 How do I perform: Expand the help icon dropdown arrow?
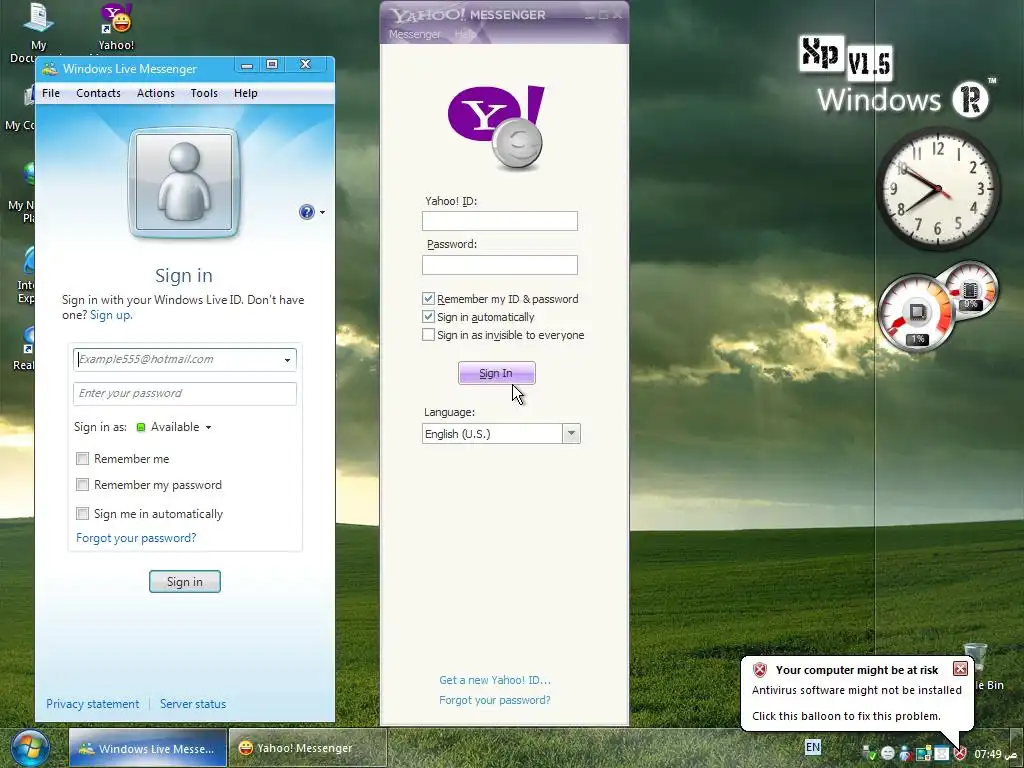[322, 212]
